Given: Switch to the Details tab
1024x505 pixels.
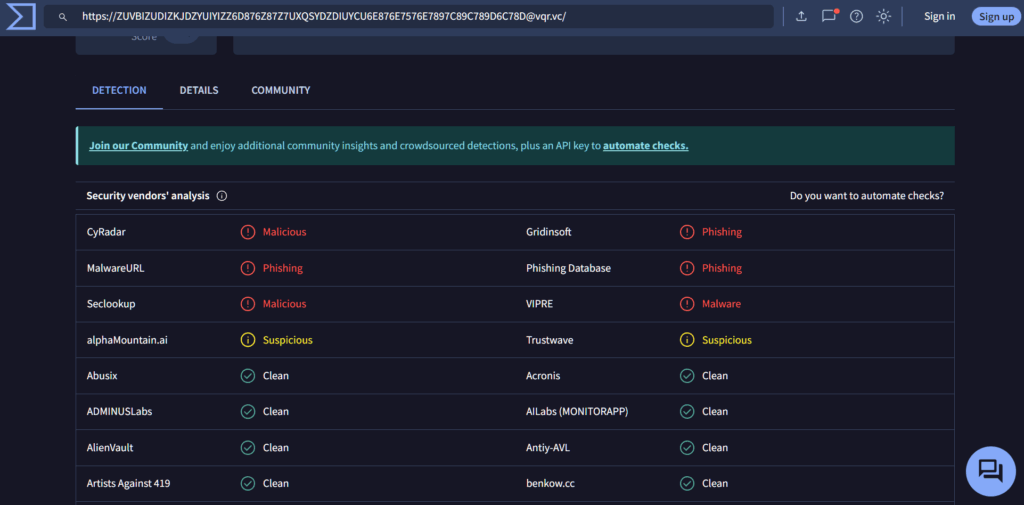Looking at the screenshot, I should [199, 90].
